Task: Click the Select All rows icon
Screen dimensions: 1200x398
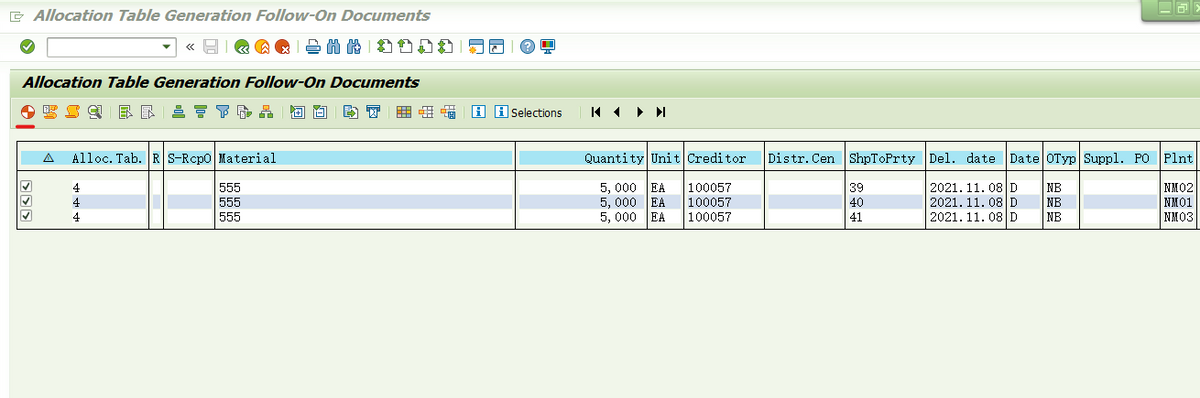Action: coord(126,112)
